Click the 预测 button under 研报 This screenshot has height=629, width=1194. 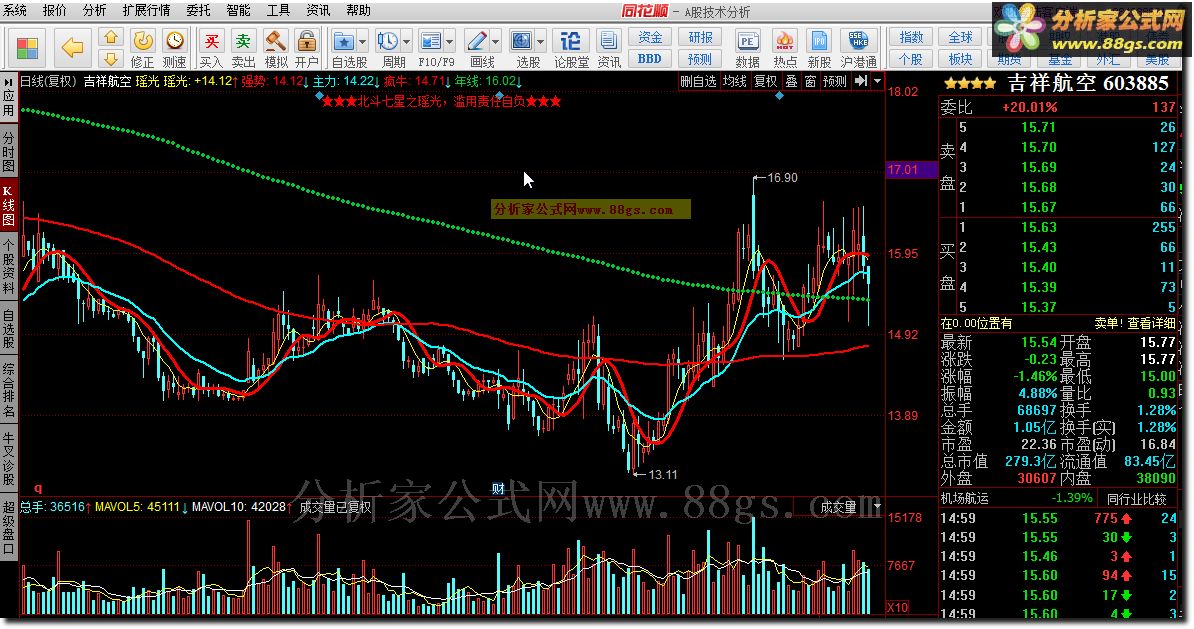(700, 59)
